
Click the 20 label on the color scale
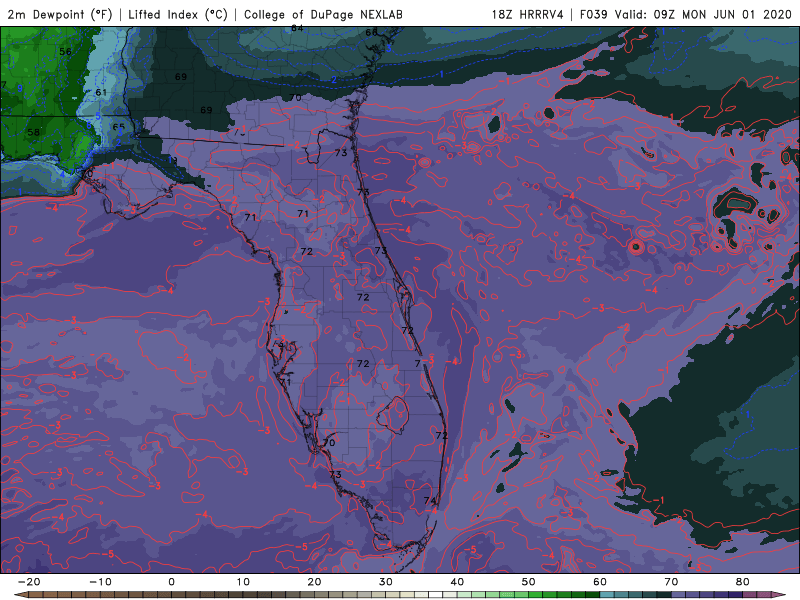click(314, 582)
